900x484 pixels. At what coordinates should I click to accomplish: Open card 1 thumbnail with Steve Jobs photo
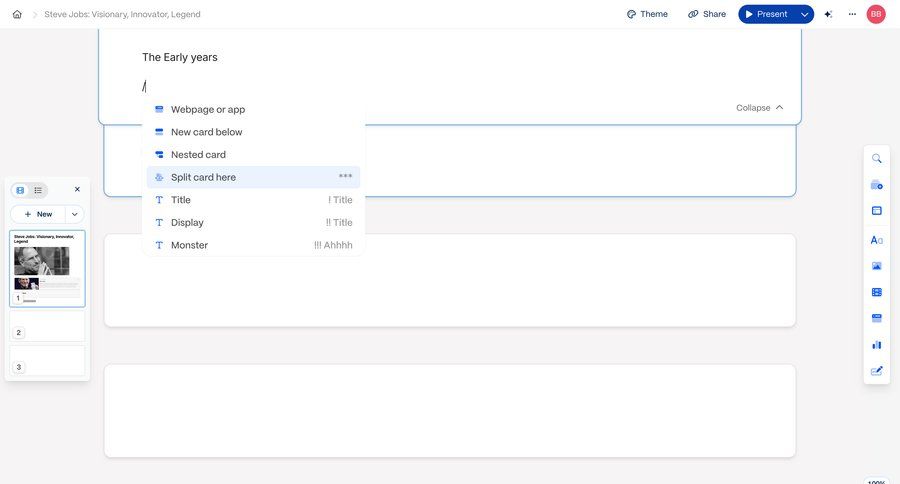click(47, 269)
